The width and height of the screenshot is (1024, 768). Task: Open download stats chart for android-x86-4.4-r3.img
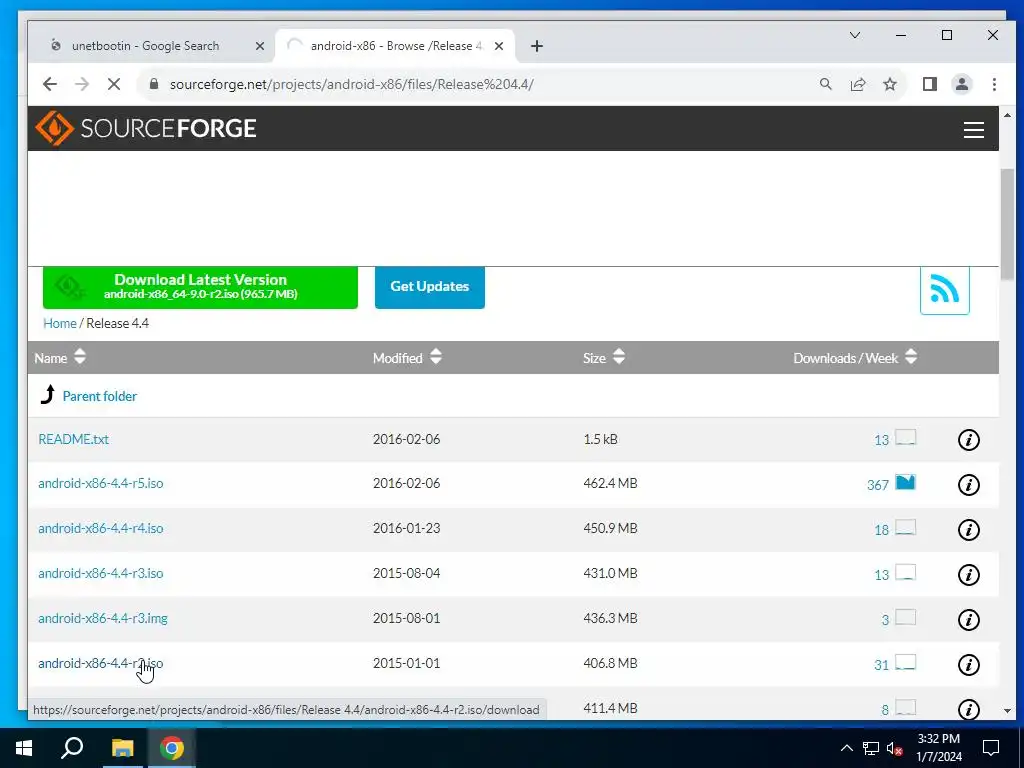click(x=905, y=617)
